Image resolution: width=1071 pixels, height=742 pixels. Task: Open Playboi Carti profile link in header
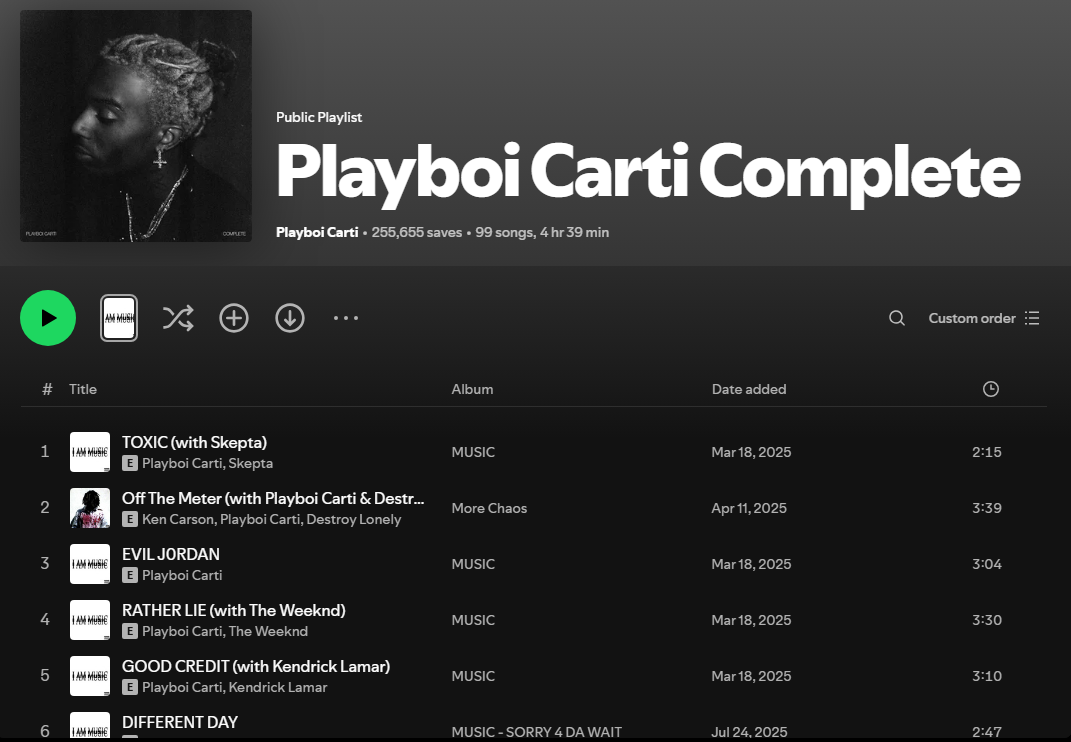click(x=317, y=232)
